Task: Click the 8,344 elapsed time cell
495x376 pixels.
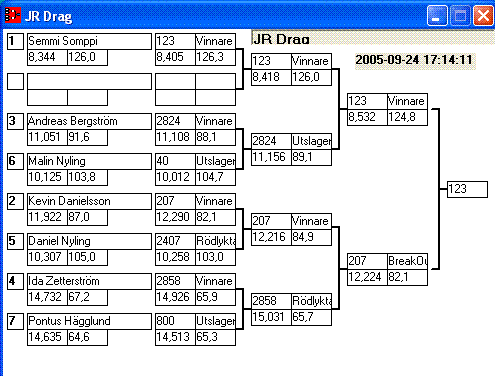Action: [47, 57]
